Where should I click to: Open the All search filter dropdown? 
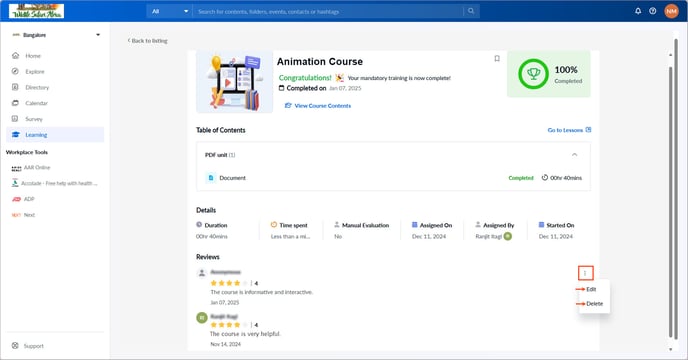[169, 11]
